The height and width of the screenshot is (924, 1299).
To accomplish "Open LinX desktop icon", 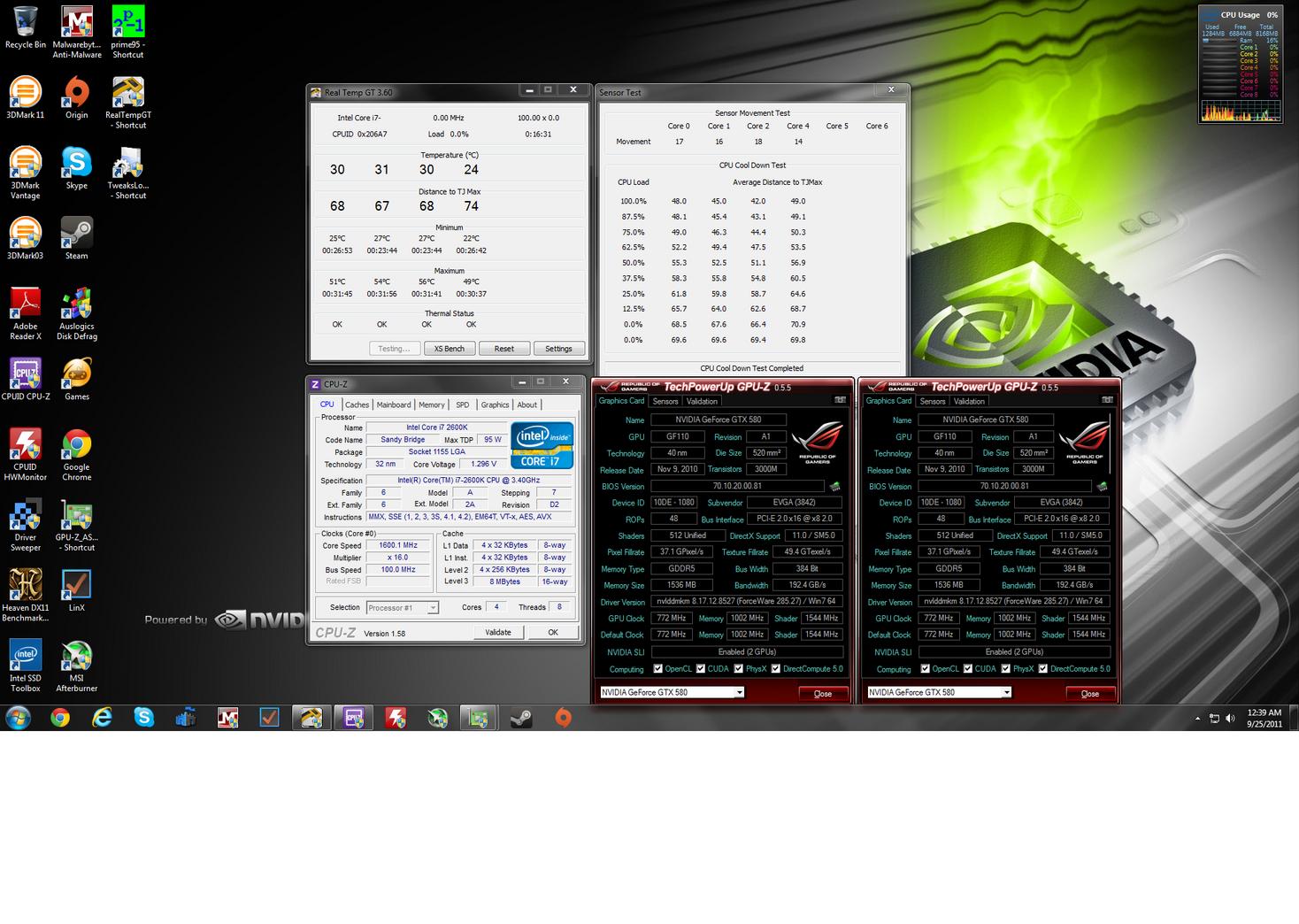I will point(77,590).
